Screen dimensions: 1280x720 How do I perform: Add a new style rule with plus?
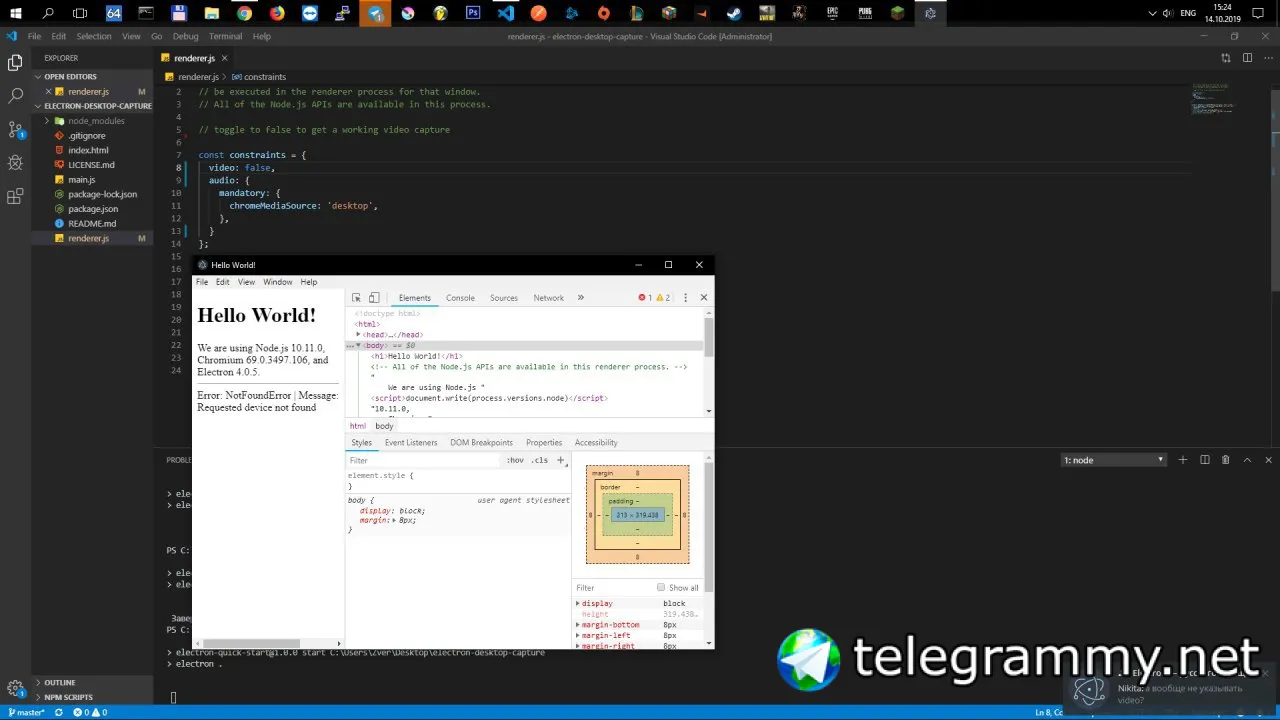click(561, 461)
